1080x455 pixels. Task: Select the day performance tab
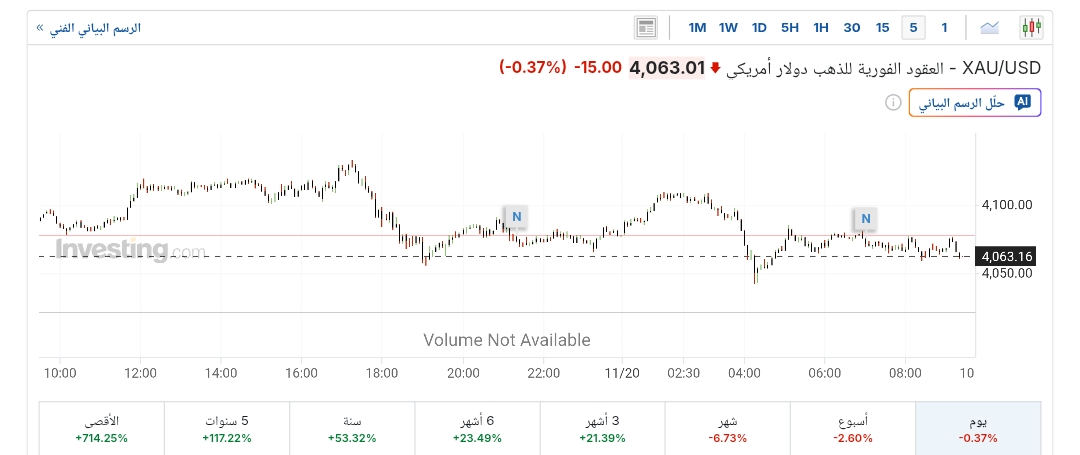(x=978, y=429)
